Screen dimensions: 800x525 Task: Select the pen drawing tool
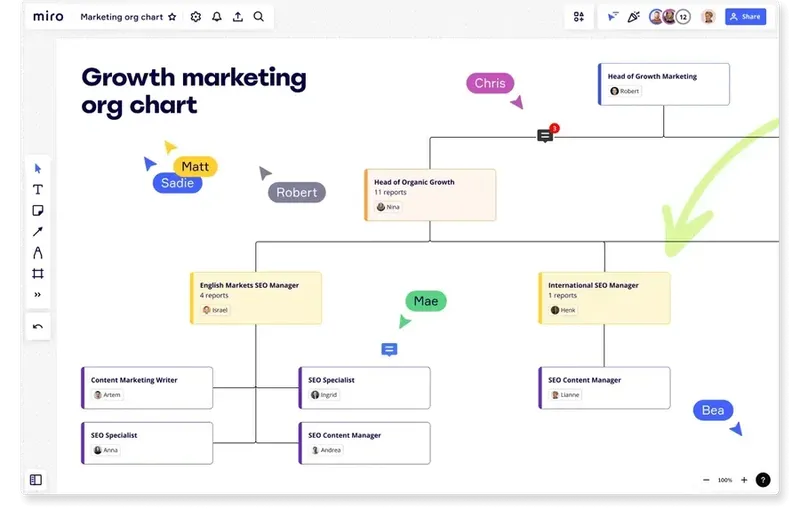pos(38,253)
